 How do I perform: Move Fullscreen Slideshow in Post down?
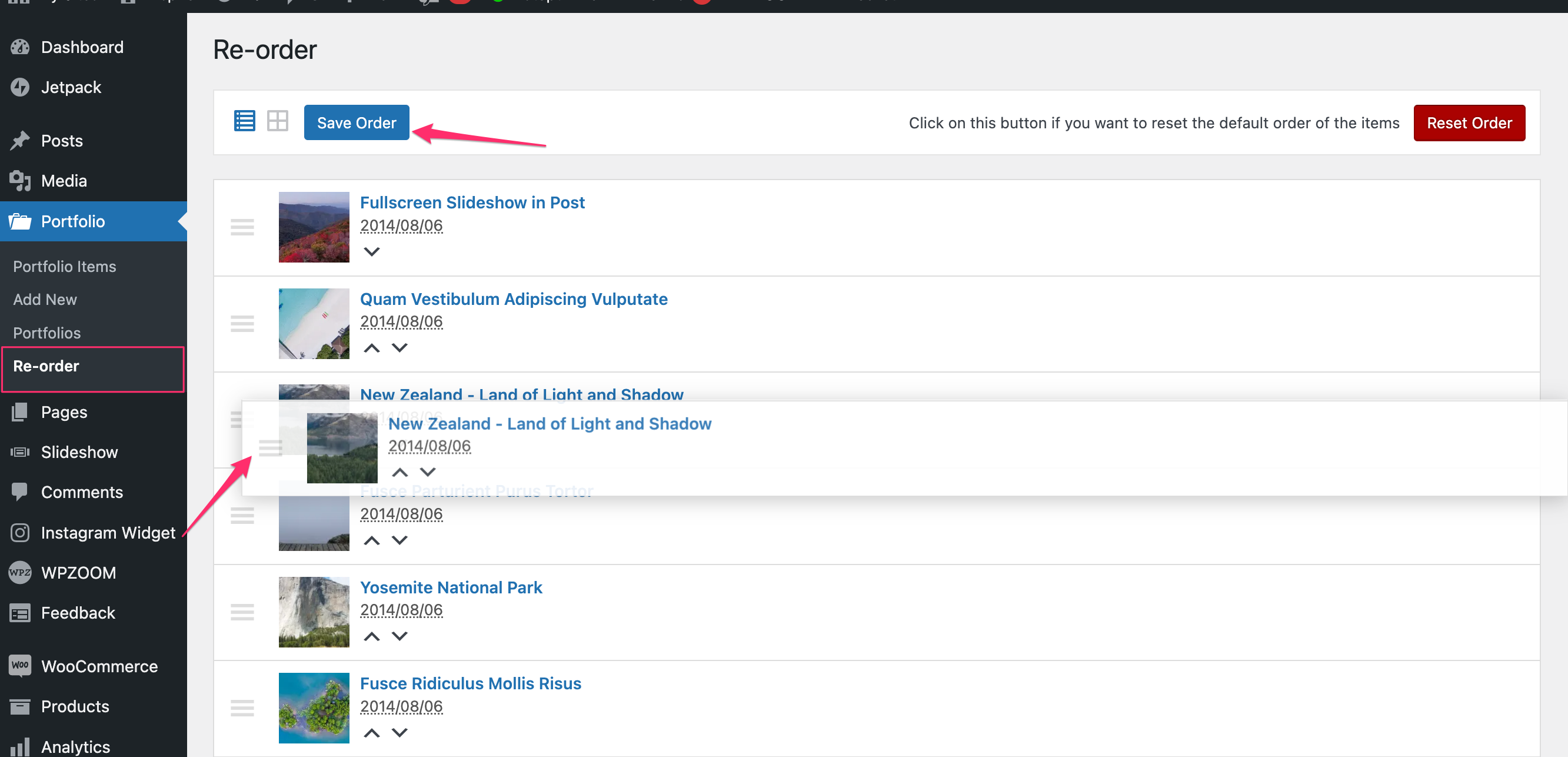coord(371,251)
